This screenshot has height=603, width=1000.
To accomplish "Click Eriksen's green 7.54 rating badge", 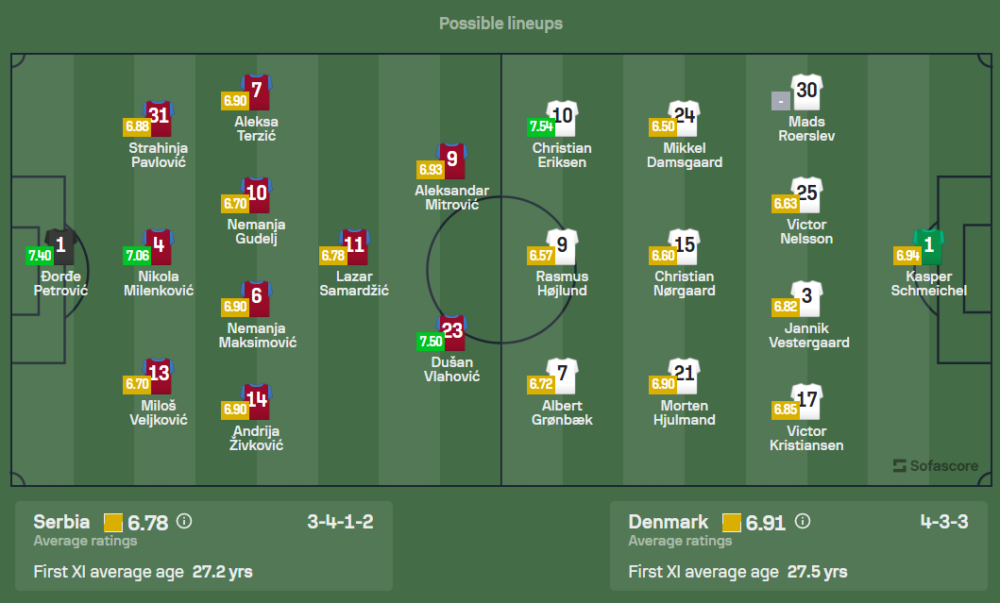I will 541,127.
